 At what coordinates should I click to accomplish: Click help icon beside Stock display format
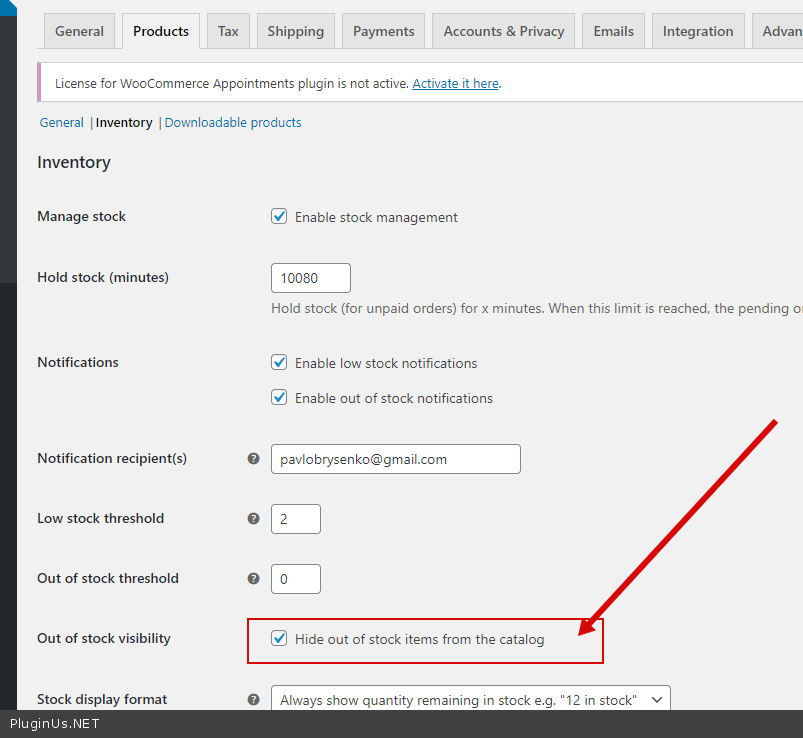[x=253, y=700]
